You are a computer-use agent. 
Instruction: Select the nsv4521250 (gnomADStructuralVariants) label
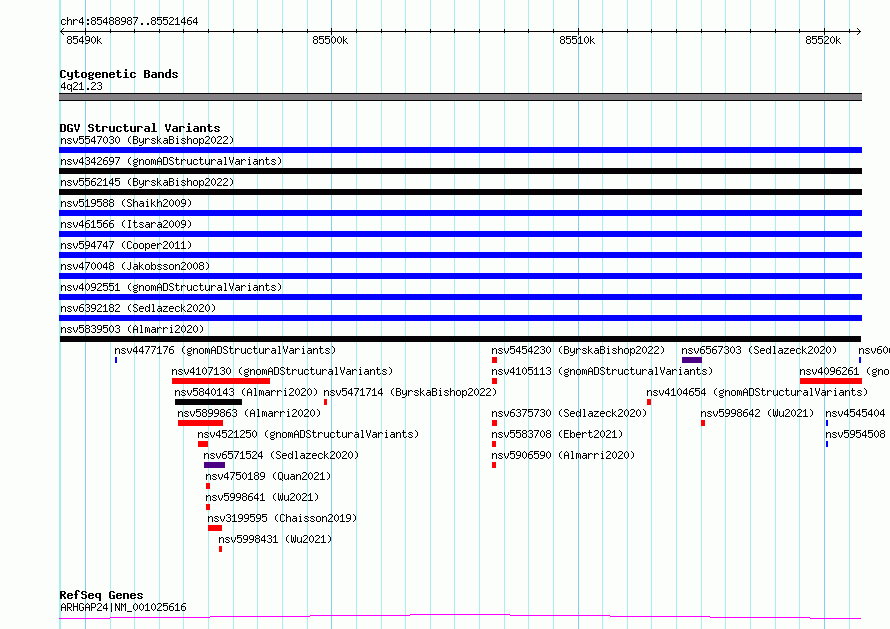308,434
